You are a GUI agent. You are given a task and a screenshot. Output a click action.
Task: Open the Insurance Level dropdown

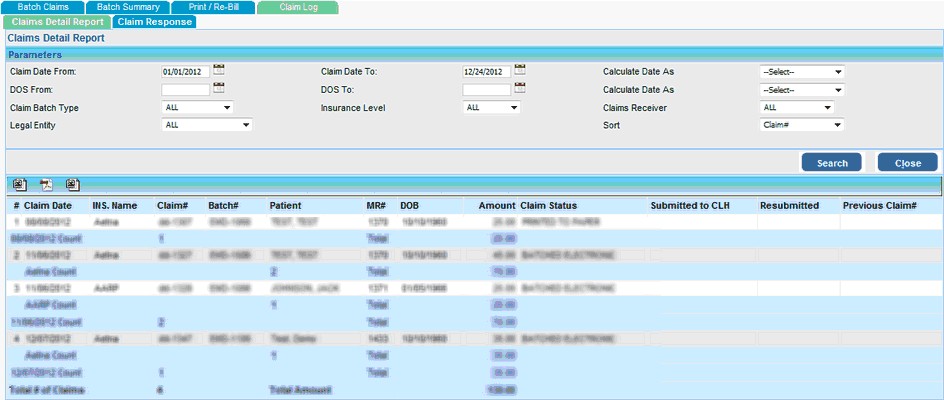pos(492,108)
